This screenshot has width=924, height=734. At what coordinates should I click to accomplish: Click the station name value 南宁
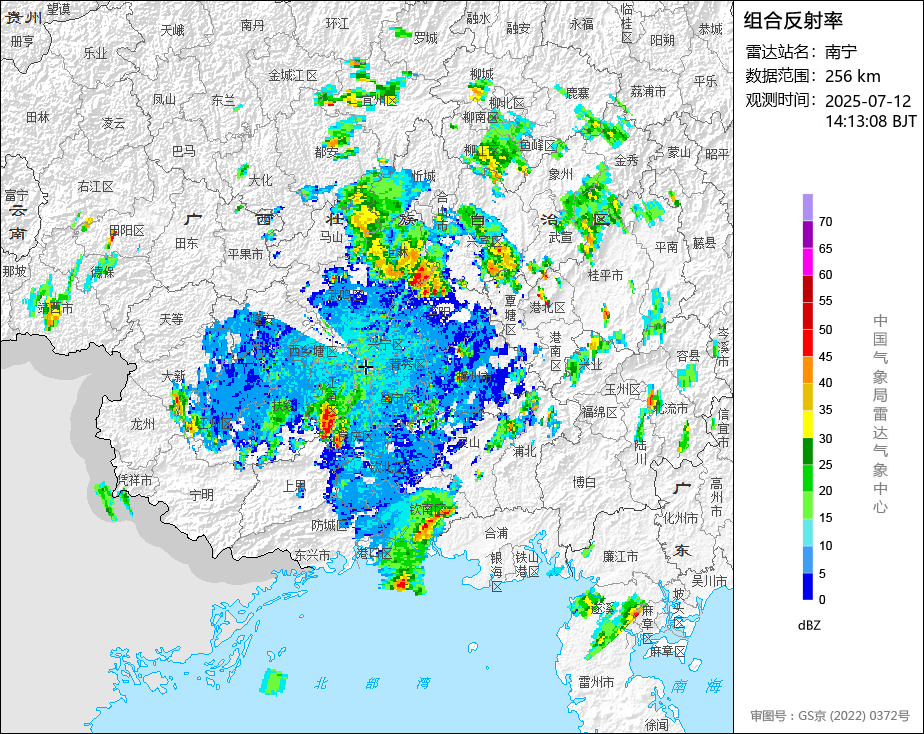point(841,52)
